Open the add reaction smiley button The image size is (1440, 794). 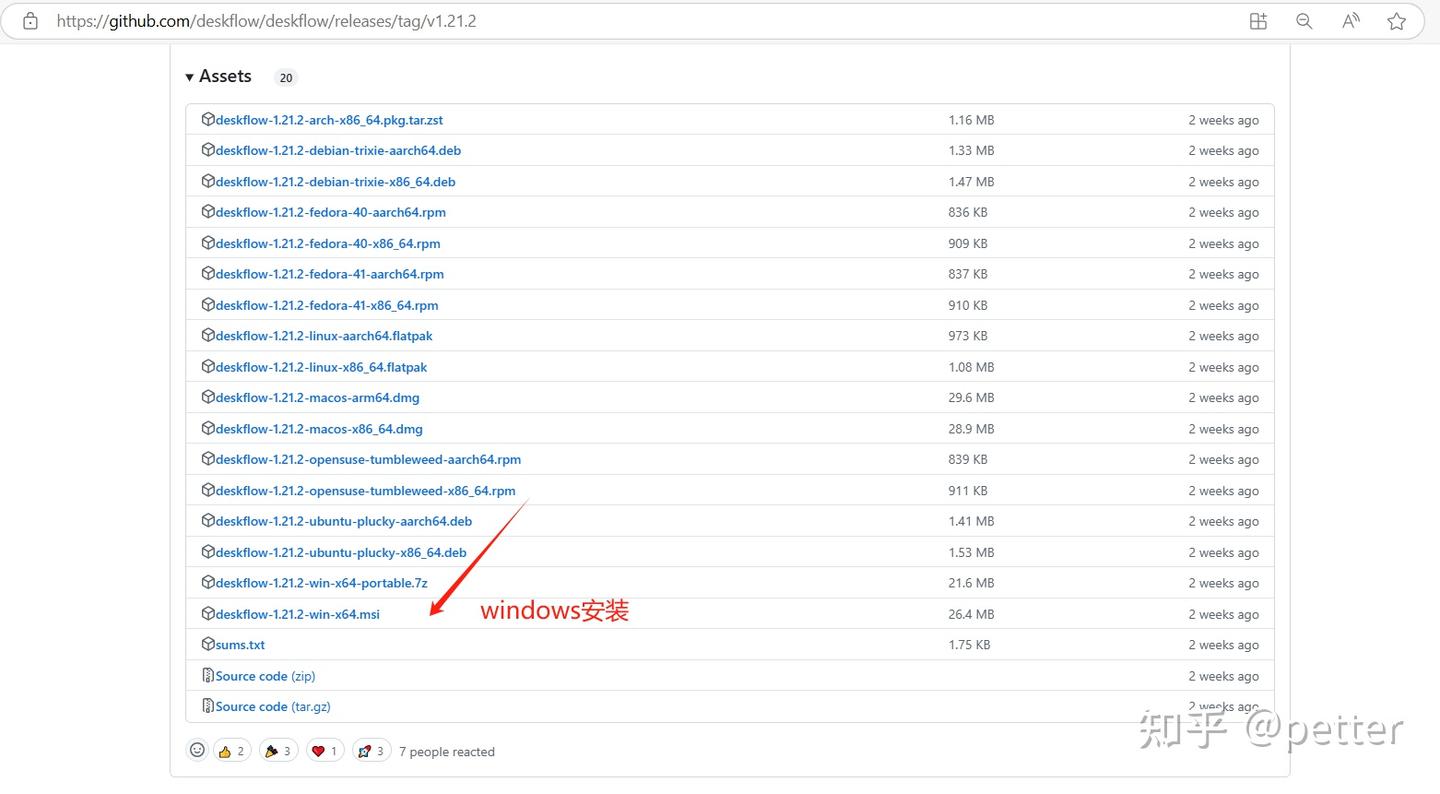(x=197, y=750)
